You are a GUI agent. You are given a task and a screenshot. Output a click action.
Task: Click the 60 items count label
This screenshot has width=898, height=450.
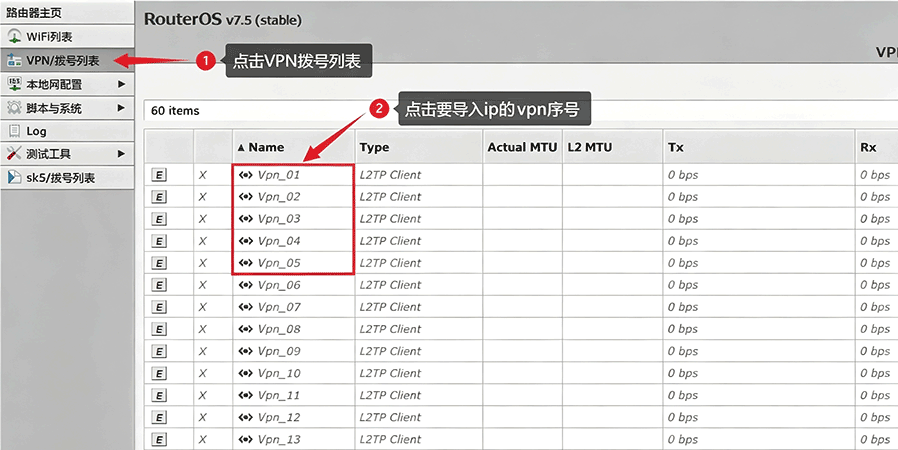(175, 110)
